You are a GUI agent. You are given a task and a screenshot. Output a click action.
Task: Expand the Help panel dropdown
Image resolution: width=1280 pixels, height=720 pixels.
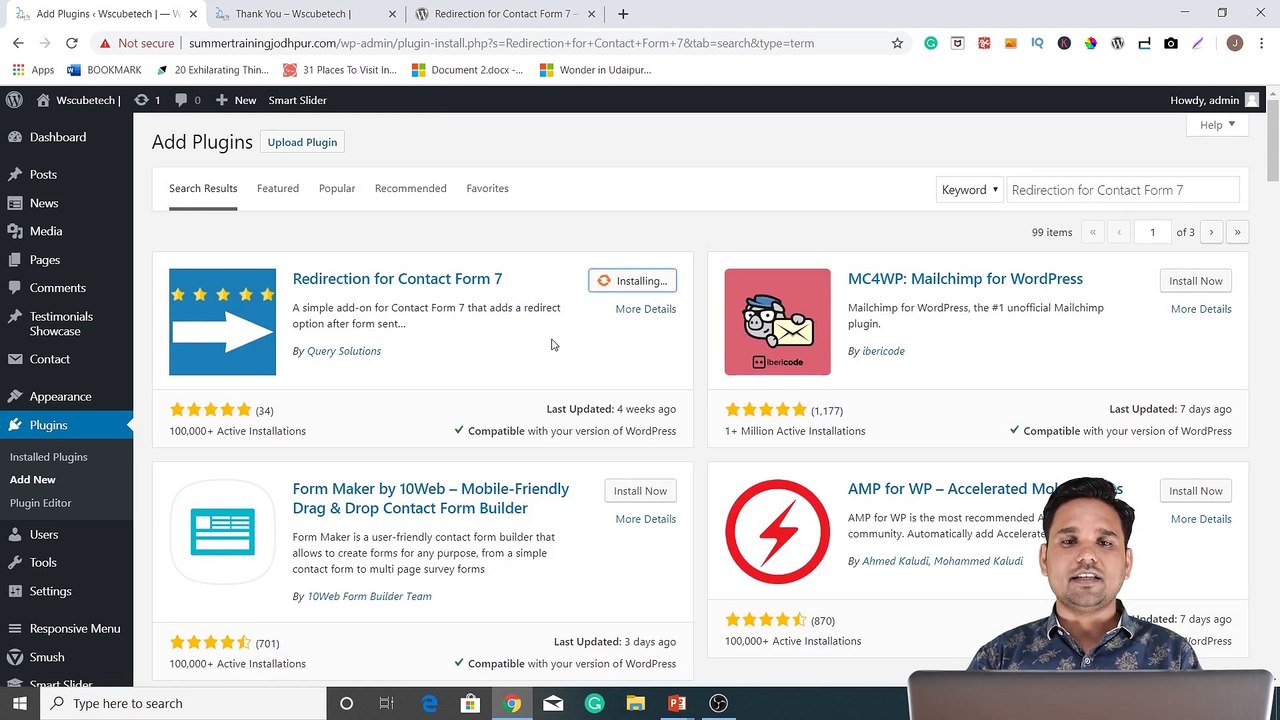[x=1217, y=125]
